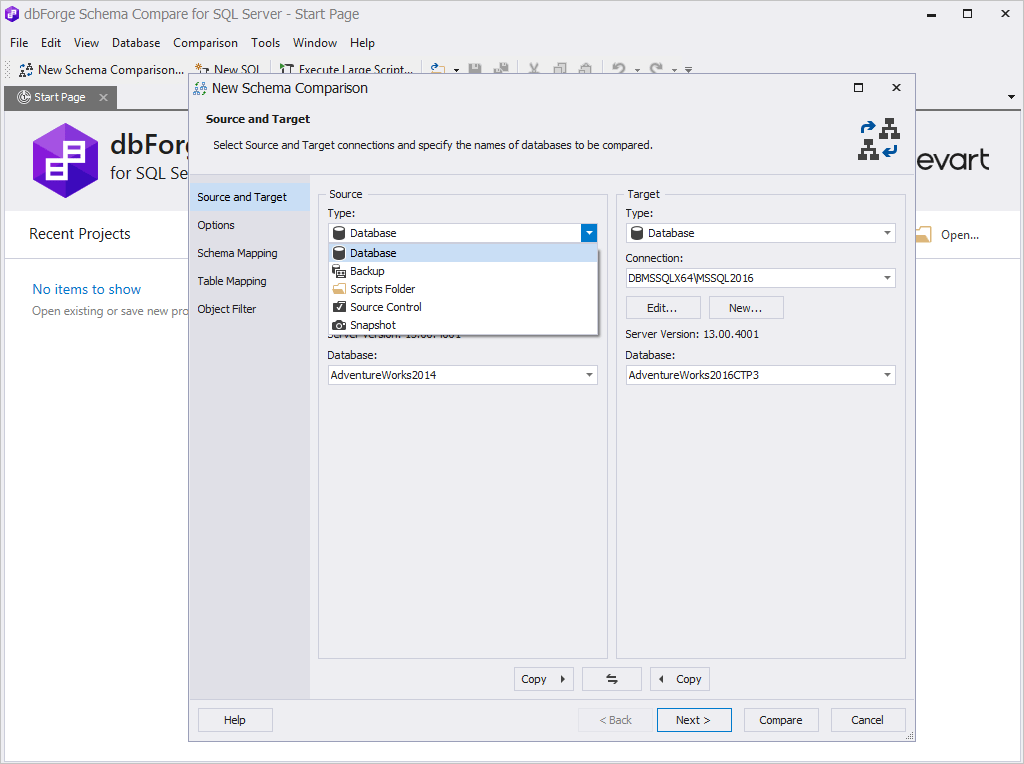1024x764 pixels.
Task: Click the Undo icon on the toolbar
Action: pyautogui.click(x=619, y=69)
